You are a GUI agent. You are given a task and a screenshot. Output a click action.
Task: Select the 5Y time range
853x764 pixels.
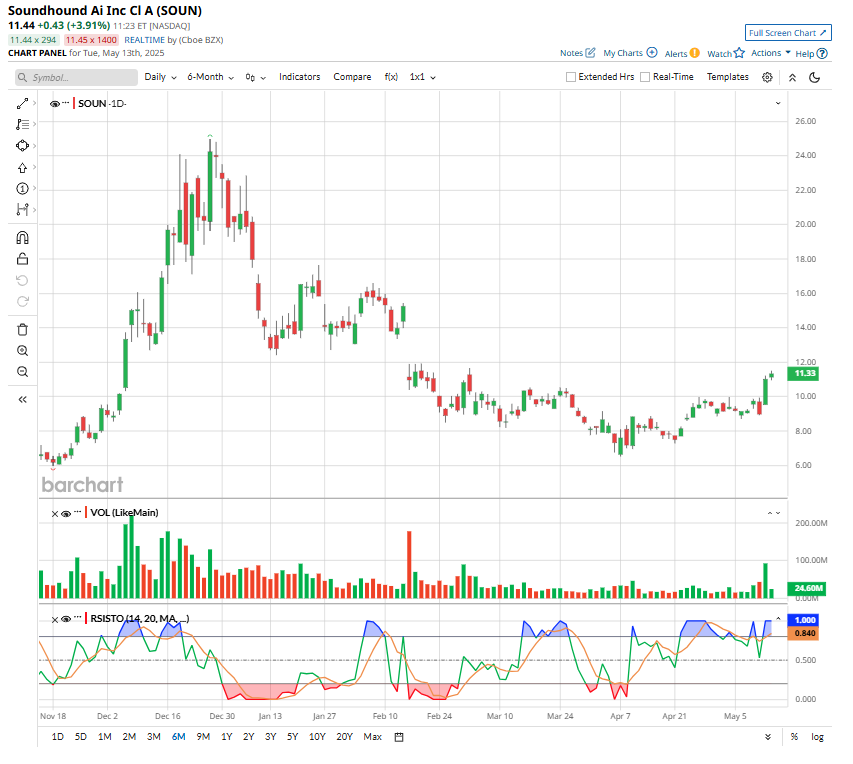[292, 737]
